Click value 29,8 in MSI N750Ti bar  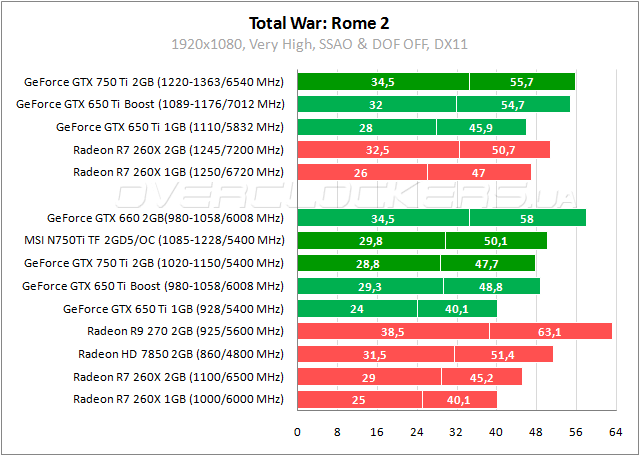(371, 241)
